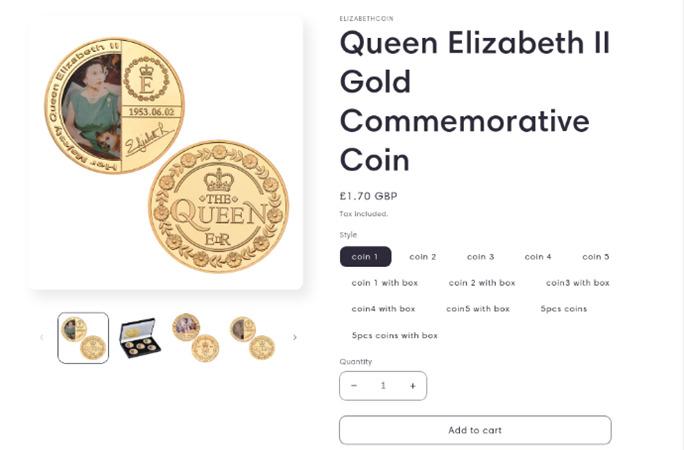Pick the coin 3 style
Viewport: 684px width, 450px height.
(x=481, y=257)
